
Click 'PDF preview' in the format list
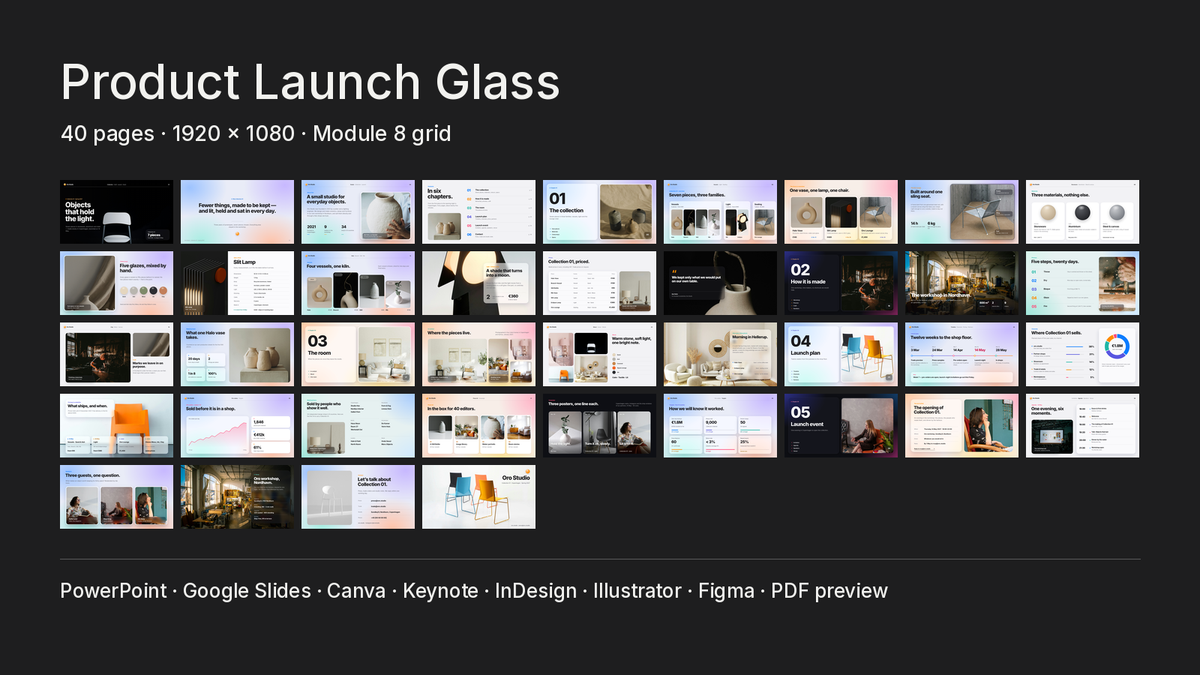tap(829, 591)
